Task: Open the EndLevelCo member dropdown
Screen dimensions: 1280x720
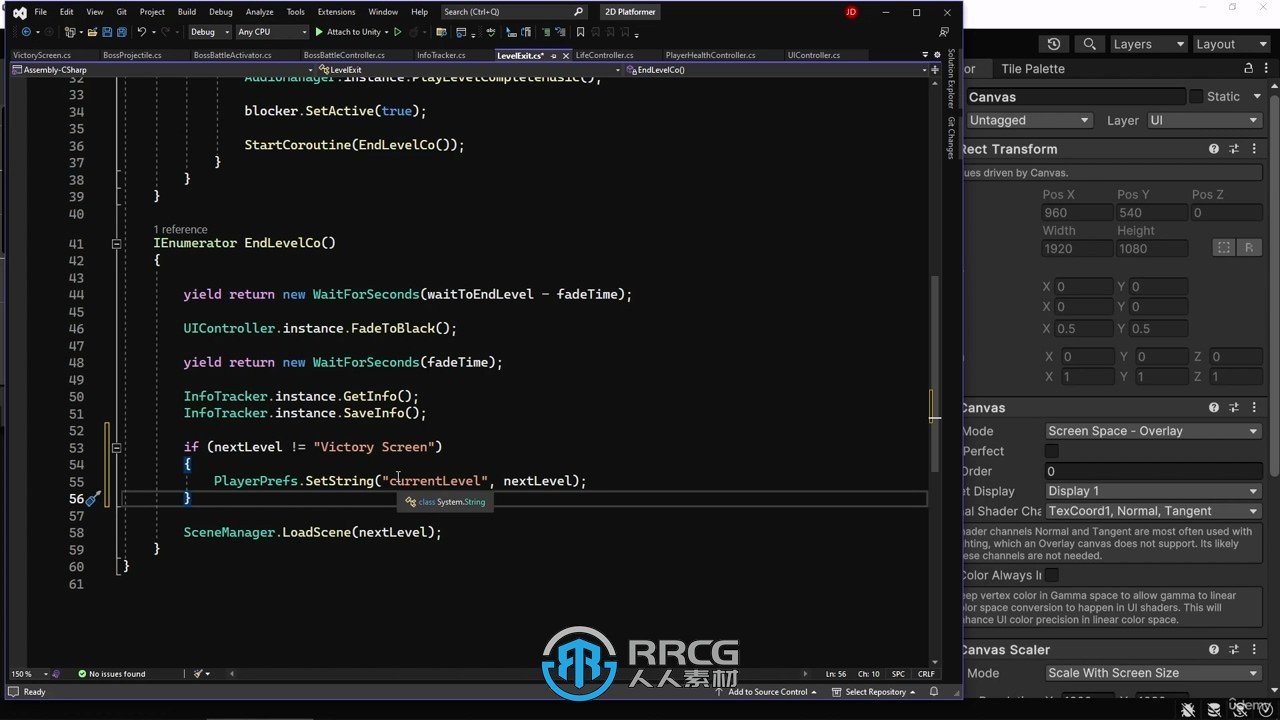Action: pyautogui.click(x=774, y=70)
